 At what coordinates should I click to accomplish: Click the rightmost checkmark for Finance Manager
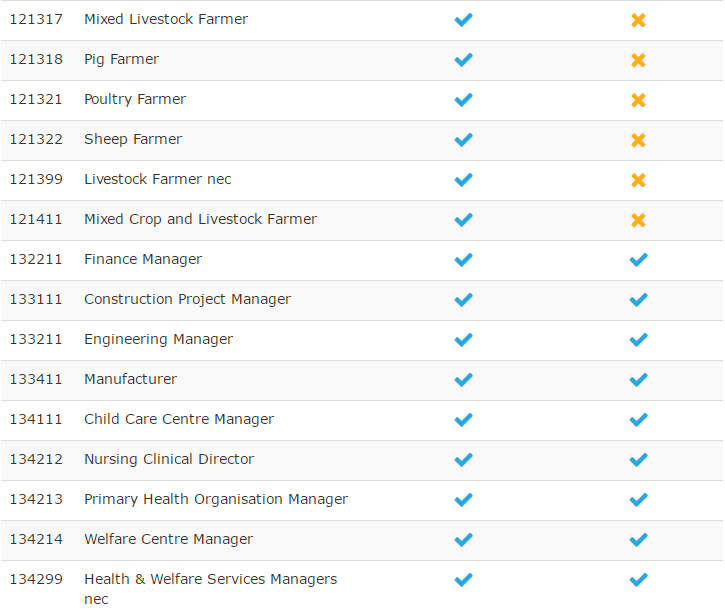638,260
